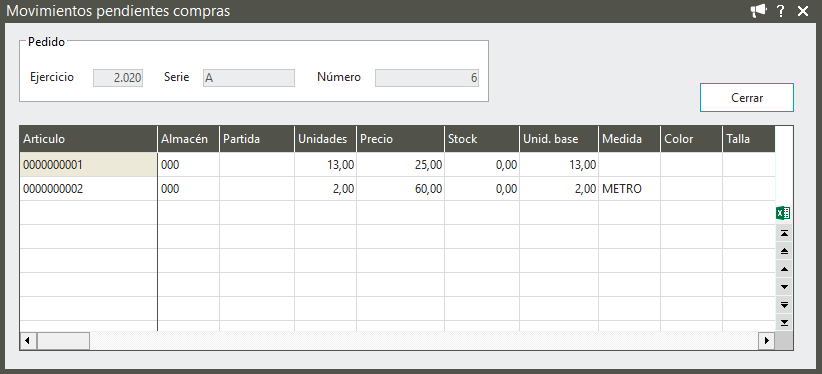Click the window title Movimientos pendientes compras

click(118, 11)
